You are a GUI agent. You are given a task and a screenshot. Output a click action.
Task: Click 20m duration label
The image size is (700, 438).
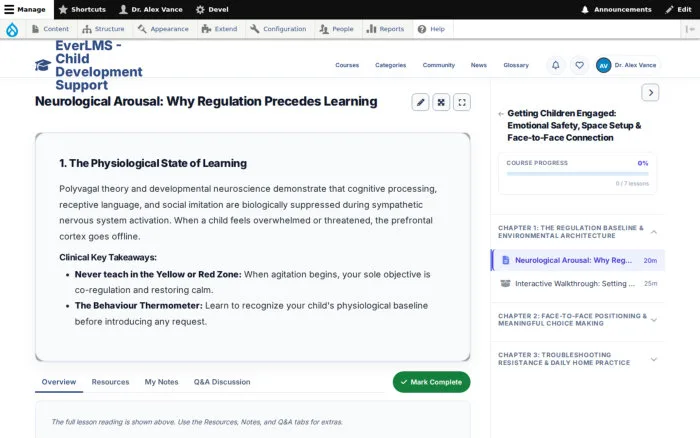(x=650, y=260)
